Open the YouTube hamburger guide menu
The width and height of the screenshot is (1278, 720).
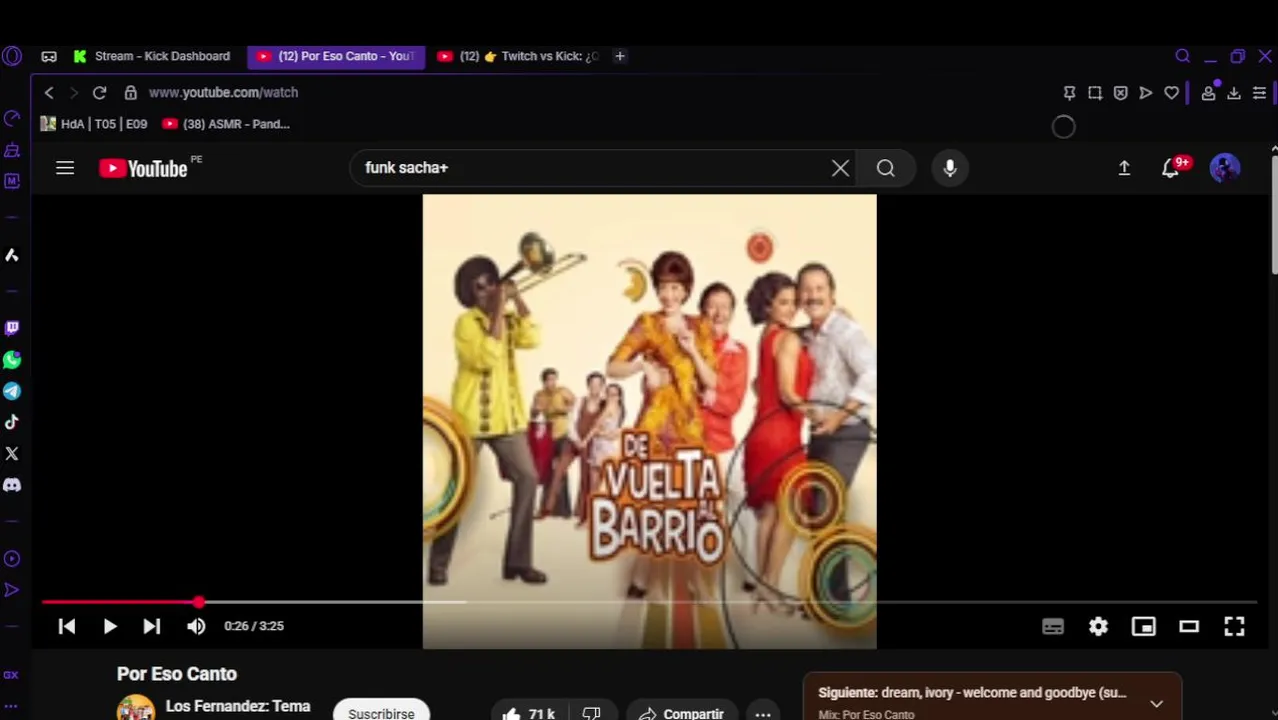coord(65,168)
